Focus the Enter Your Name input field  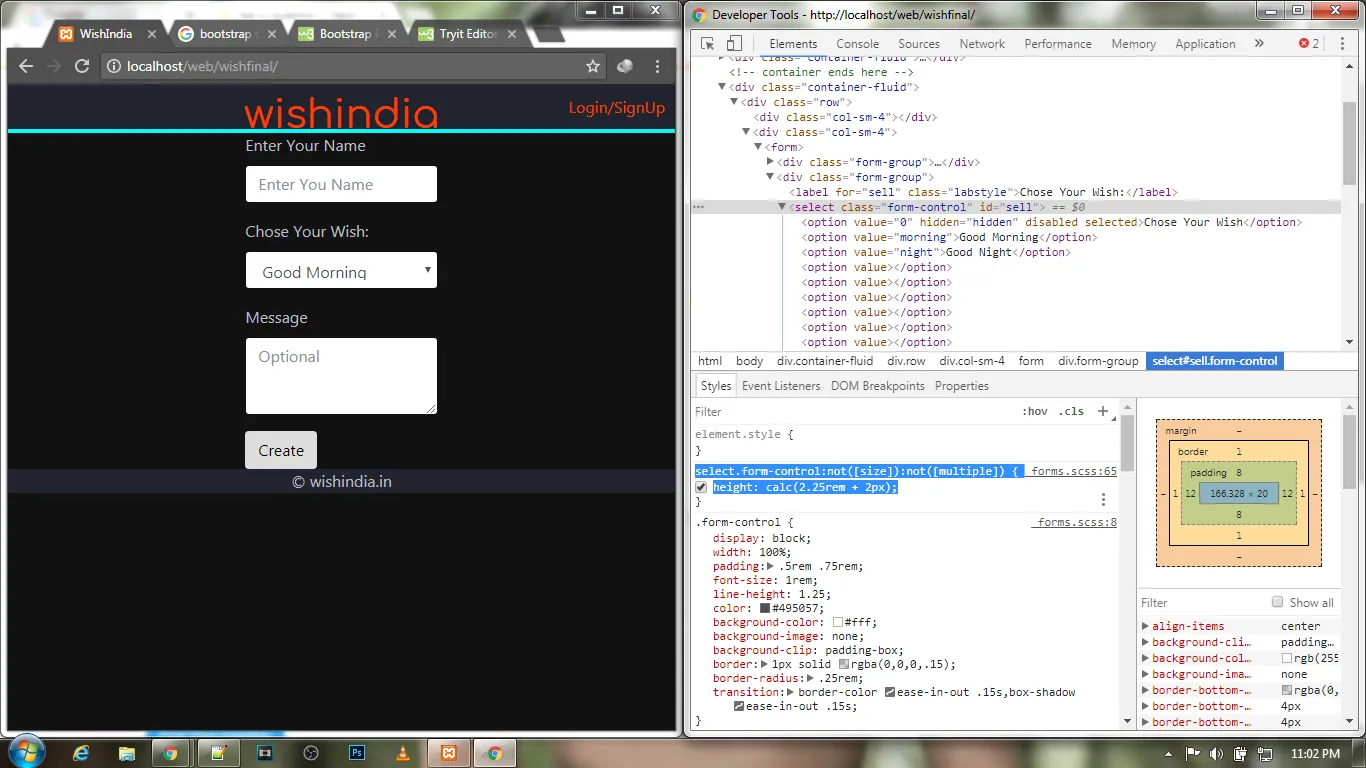[341, 184]
